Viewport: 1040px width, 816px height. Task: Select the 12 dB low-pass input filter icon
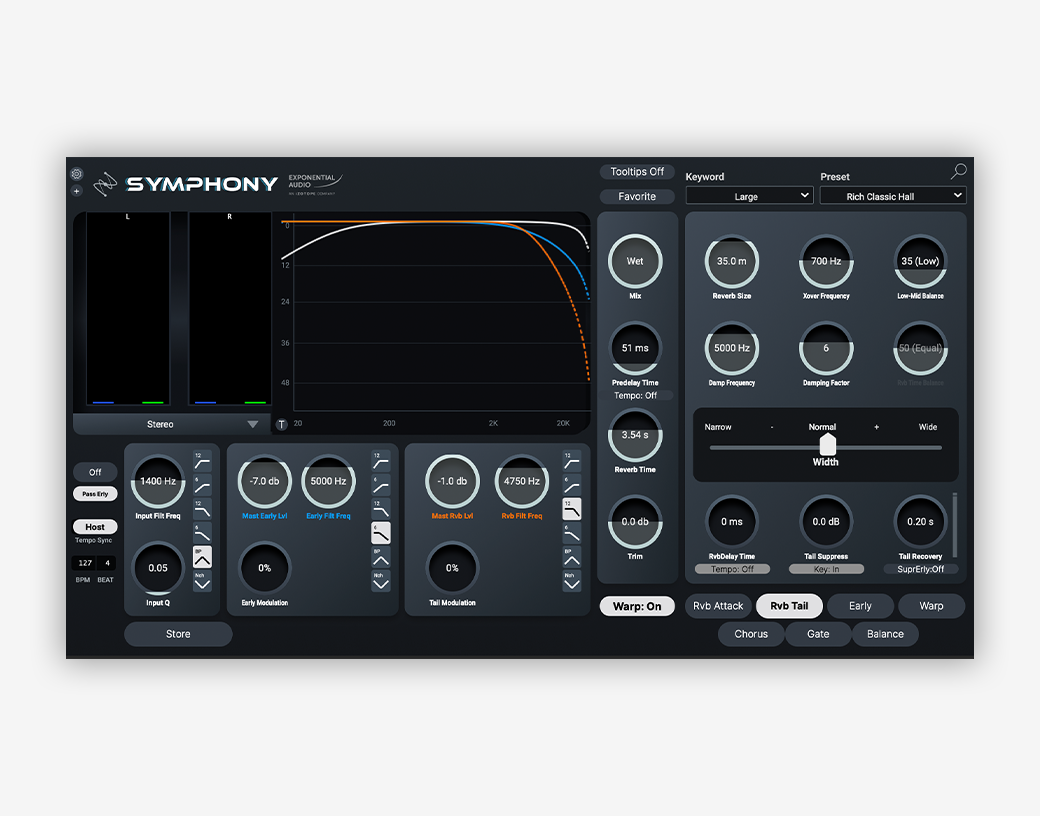click(x=202, y=509)
